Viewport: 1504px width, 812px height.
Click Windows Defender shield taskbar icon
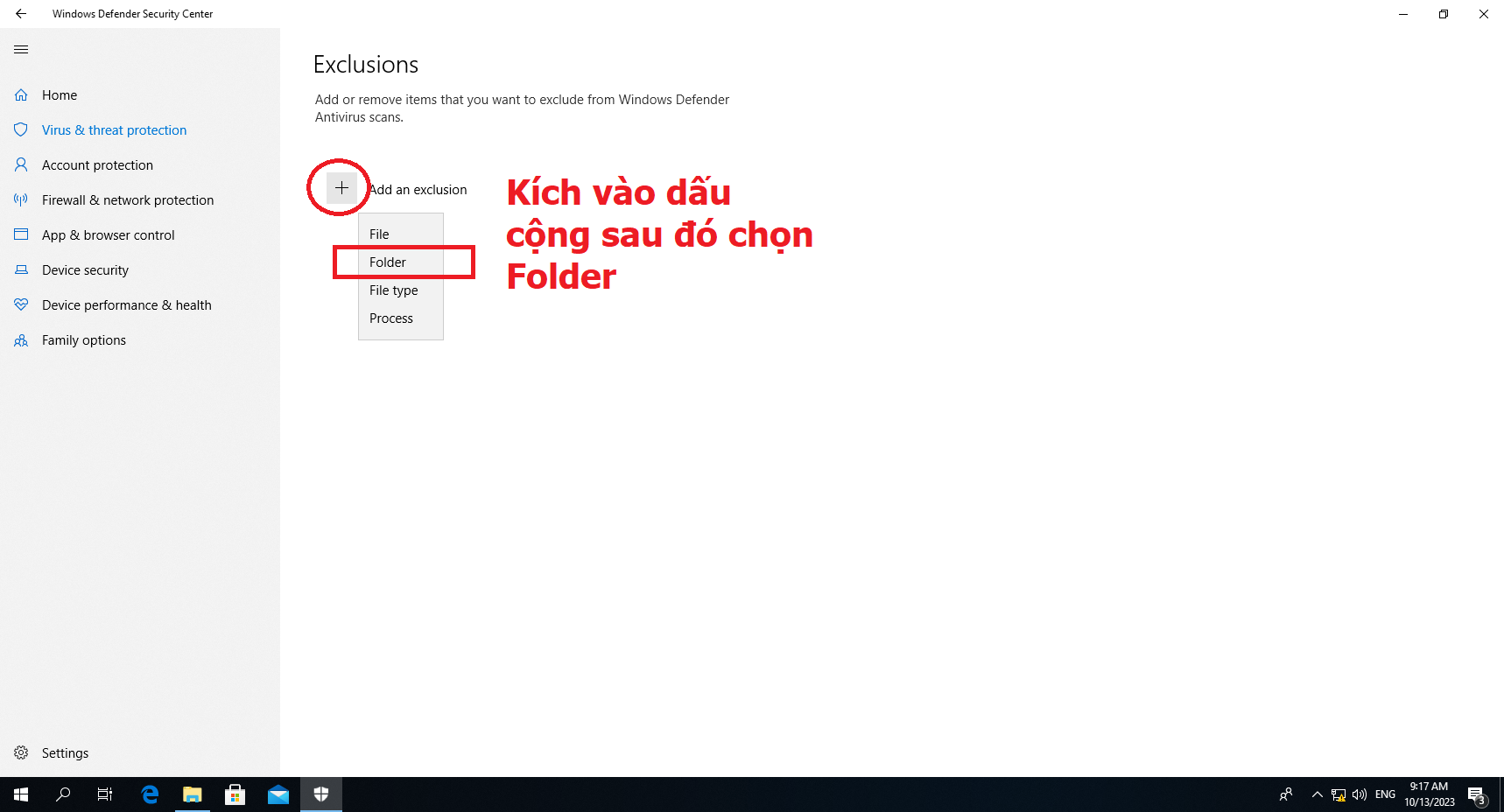click(321, 794)
